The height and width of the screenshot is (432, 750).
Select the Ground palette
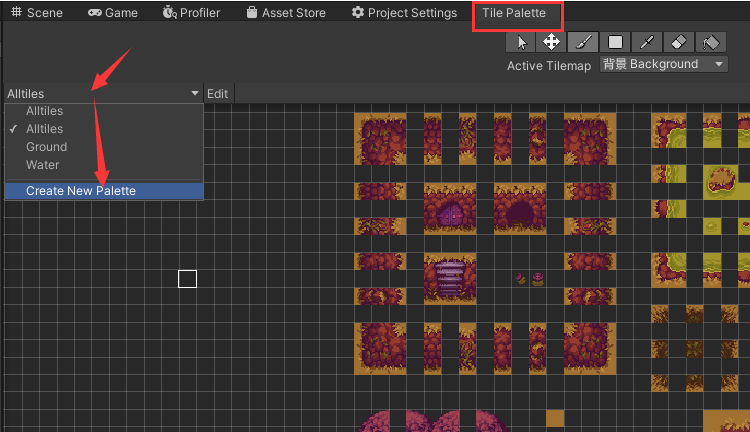tap(104, 147)
